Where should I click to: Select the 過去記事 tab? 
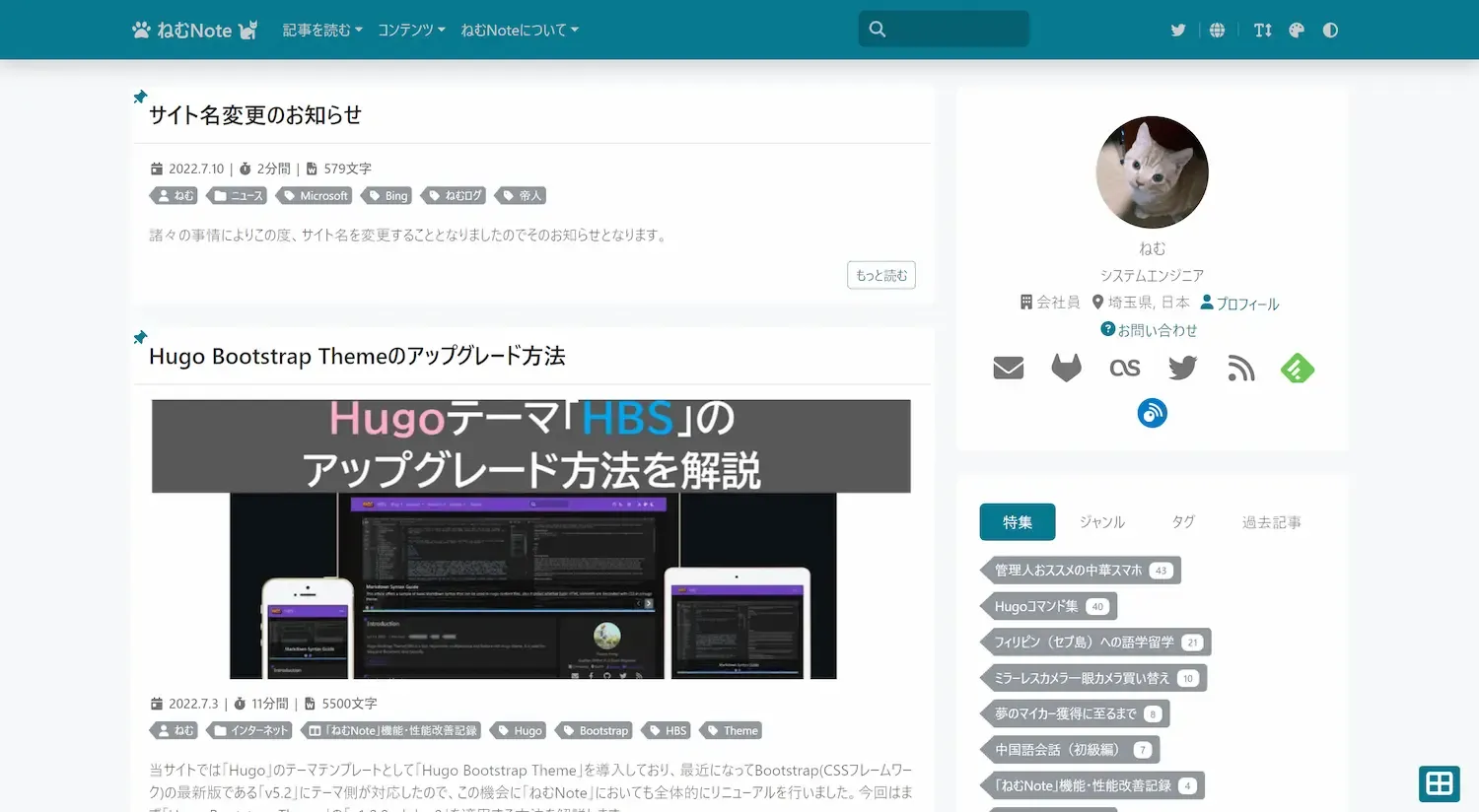1271,521
